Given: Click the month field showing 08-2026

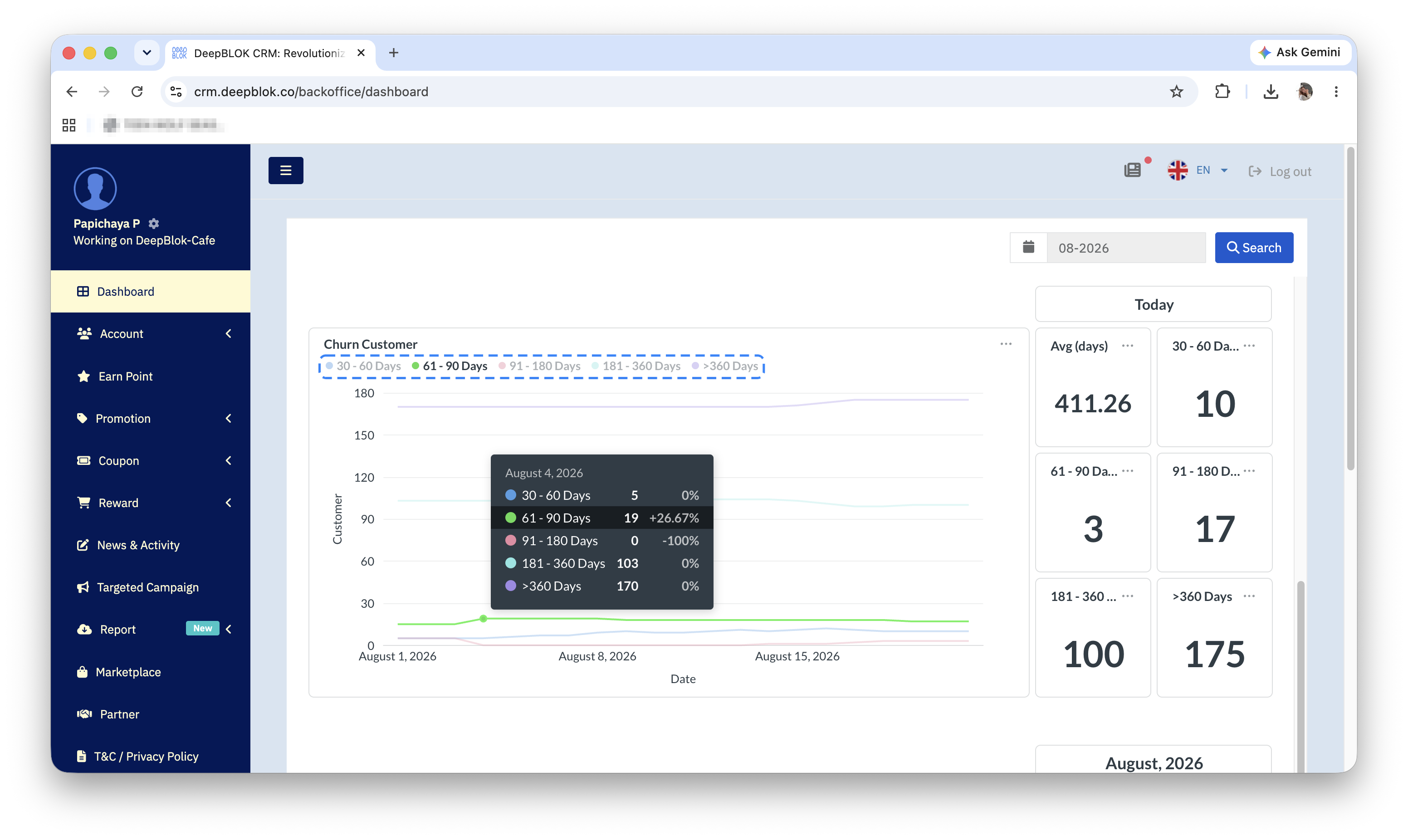Looking at the screenshot, I should coord(1126,247).
